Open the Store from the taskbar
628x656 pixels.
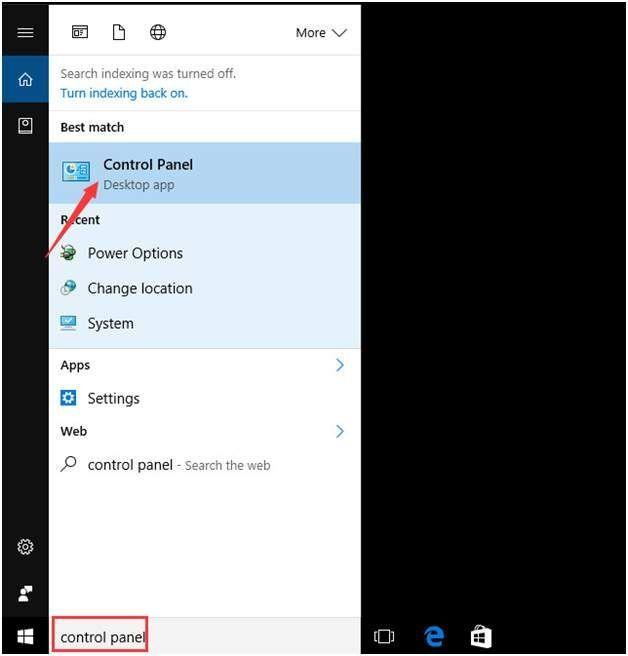click(481, 636)
